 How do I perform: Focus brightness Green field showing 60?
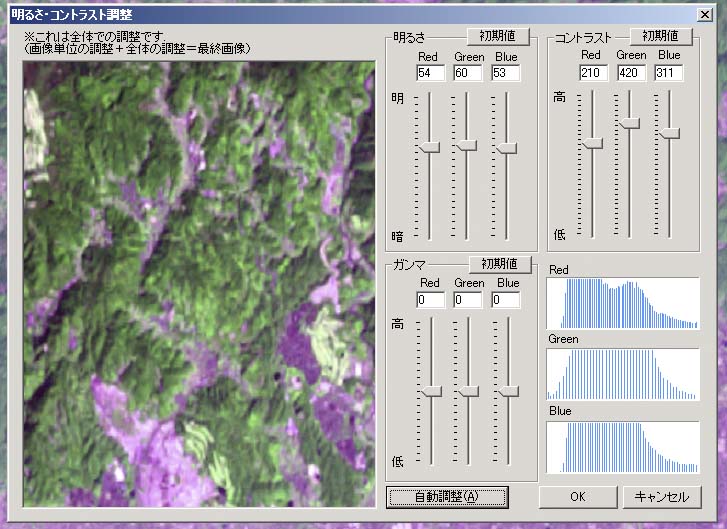tap(468, 73)
